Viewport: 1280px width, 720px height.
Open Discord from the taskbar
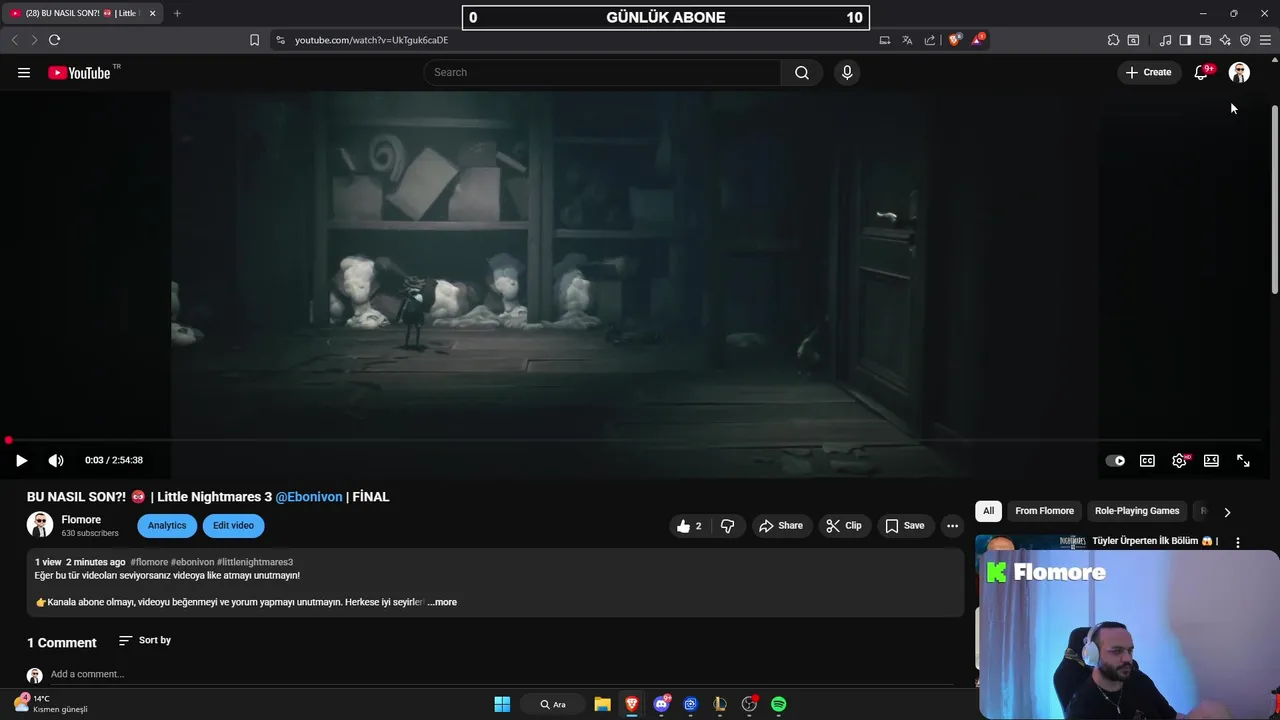661,704
